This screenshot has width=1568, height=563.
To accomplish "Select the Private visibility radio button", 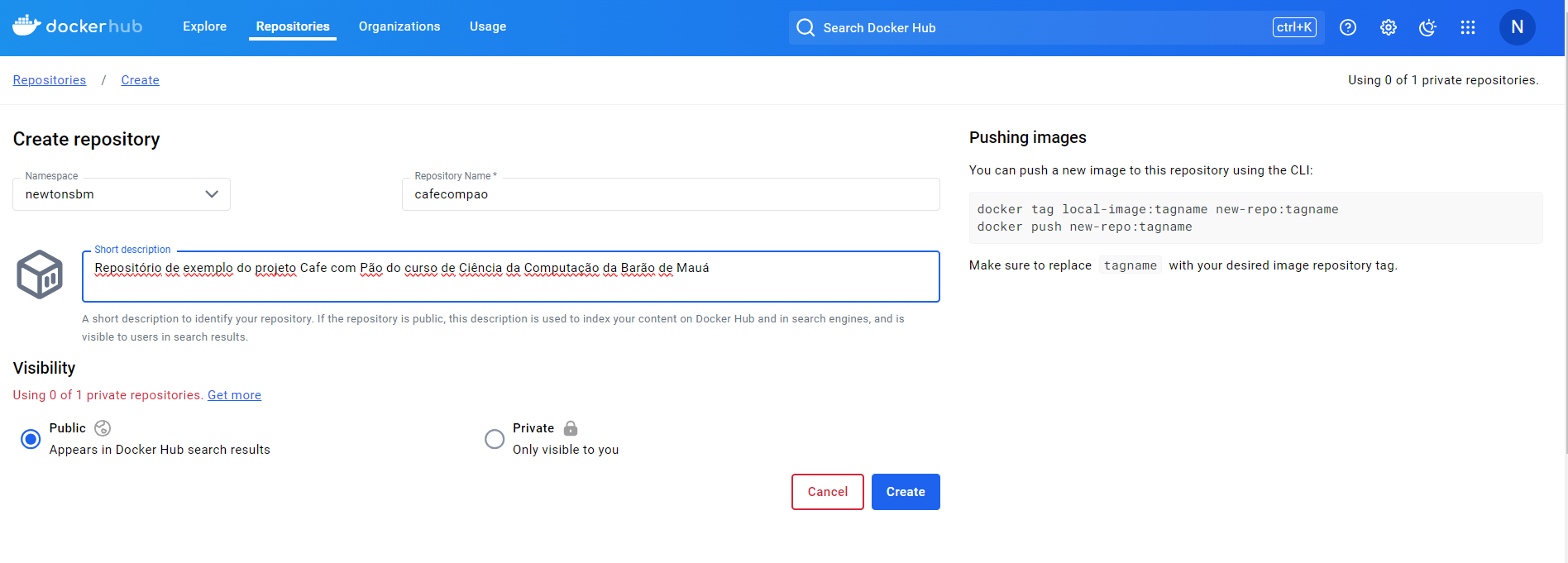I will [495, 439].
